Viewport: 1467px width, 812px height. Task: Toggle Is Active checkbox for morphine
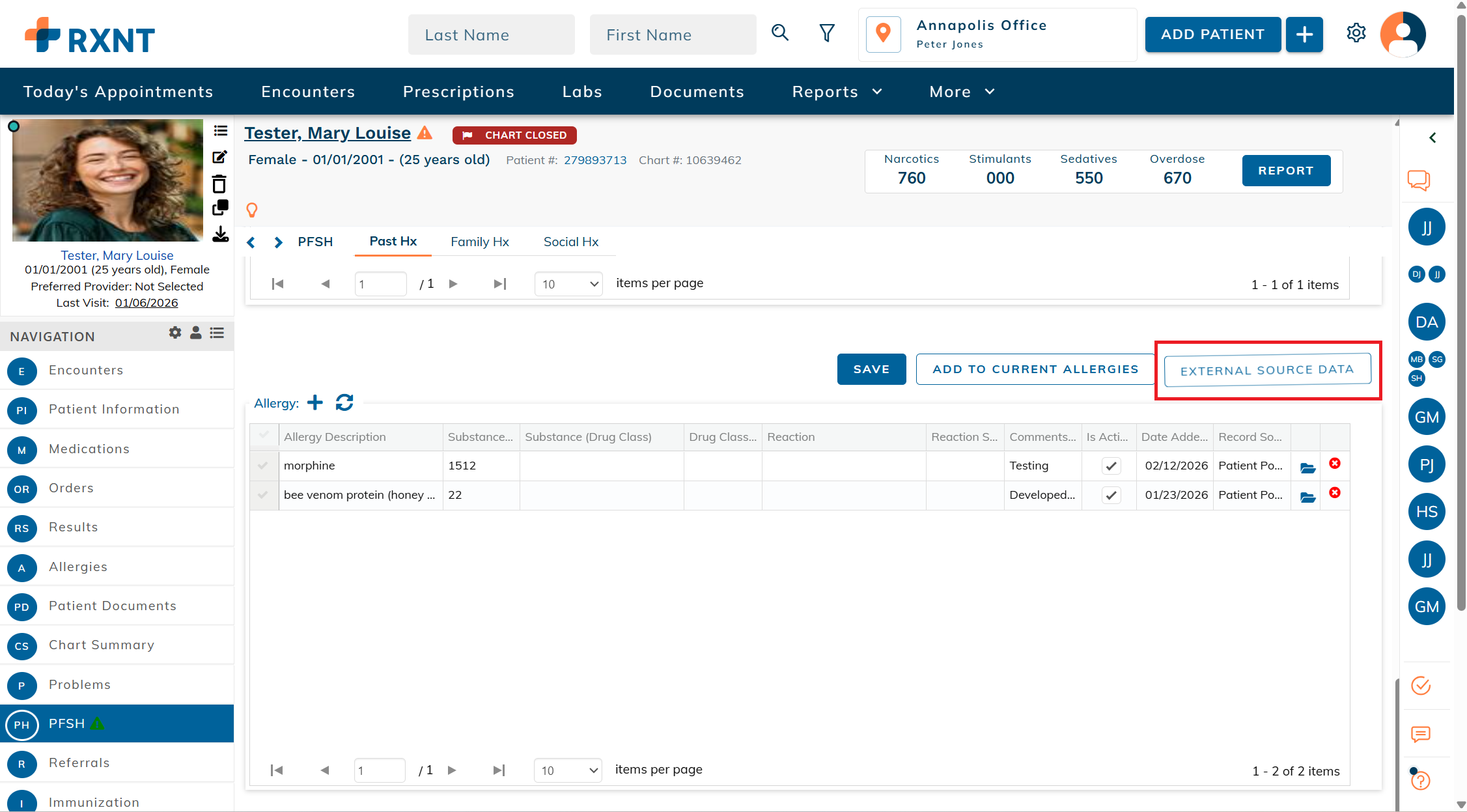[x=1111, y=466]
